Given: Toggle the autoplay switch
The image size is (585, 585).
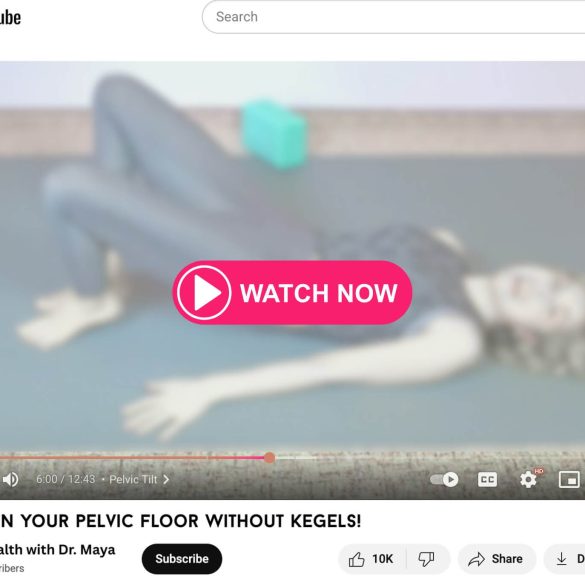Looking at the screenshot, I should coord(444,479).
